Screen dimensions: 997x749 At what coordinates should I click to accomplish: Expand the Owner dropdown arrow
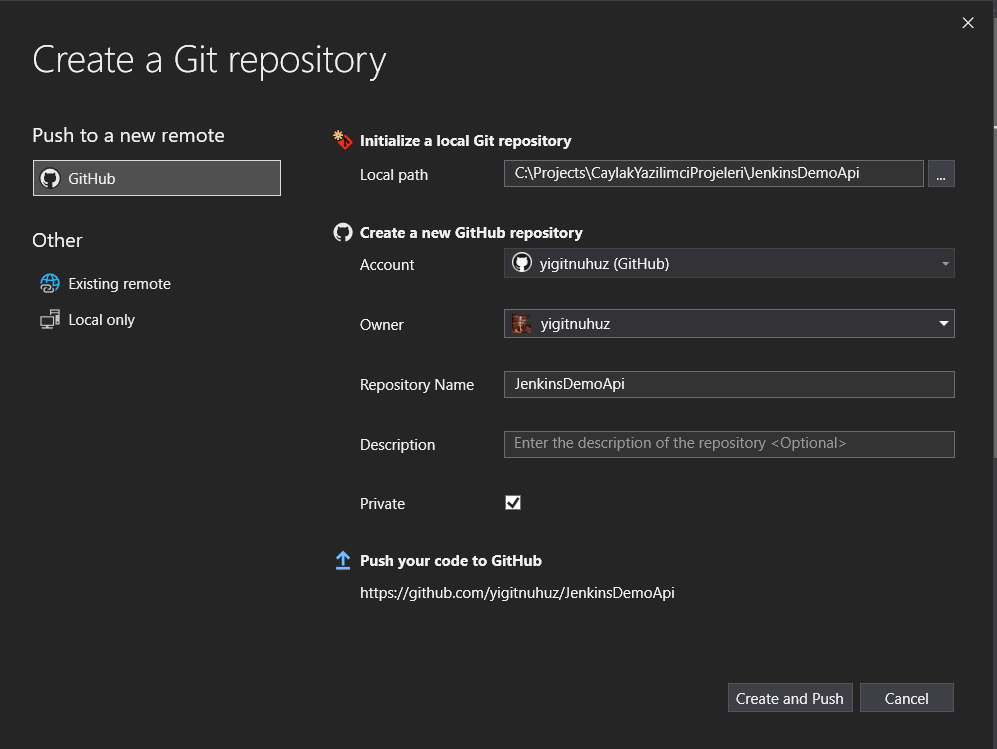click(944, 324)
